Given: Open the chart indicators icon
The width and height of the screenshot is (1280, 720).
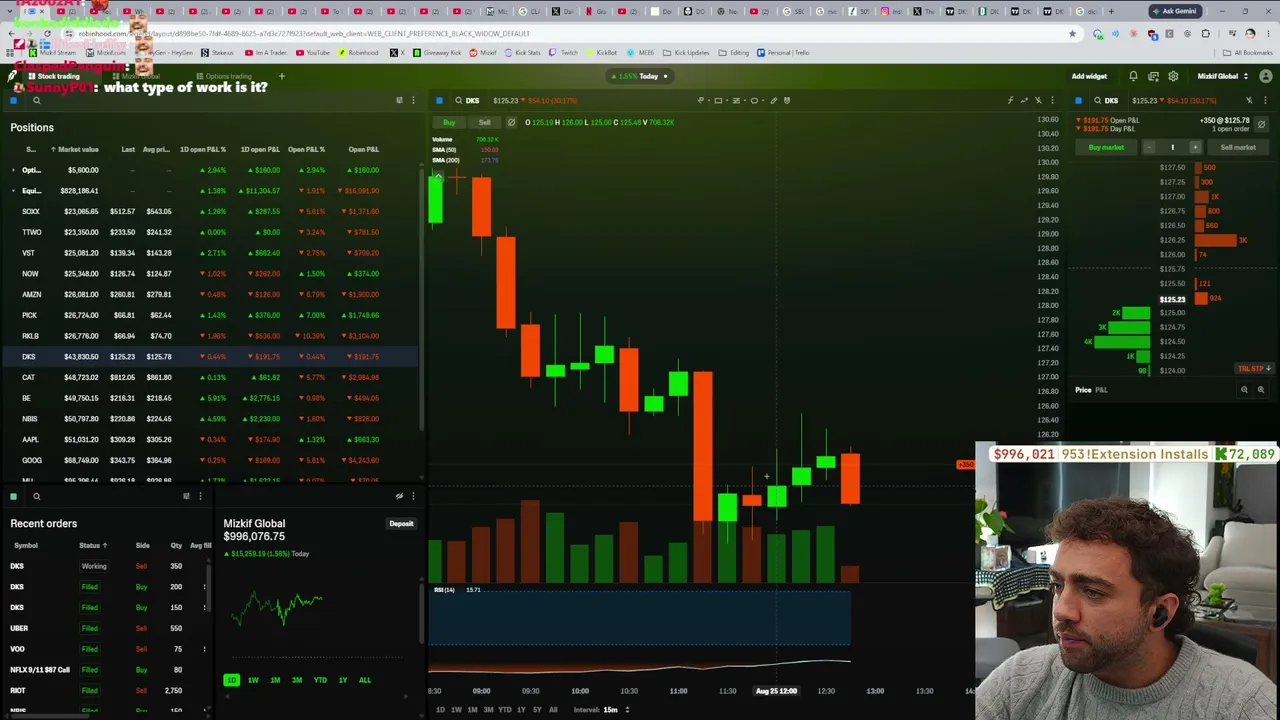Looking at the screenshot, I should point(1010,100).
